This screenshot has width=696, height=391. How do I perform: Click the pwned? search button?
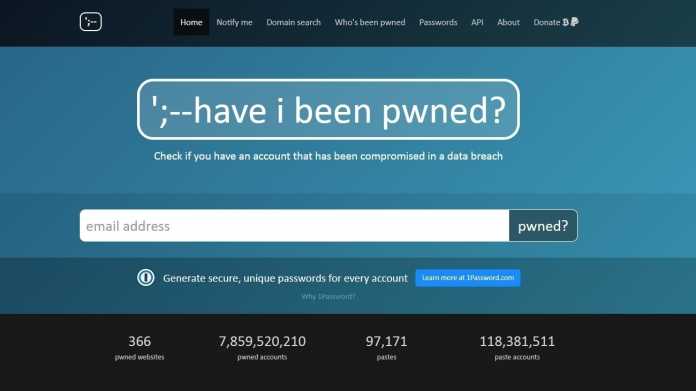click(543, 226)
